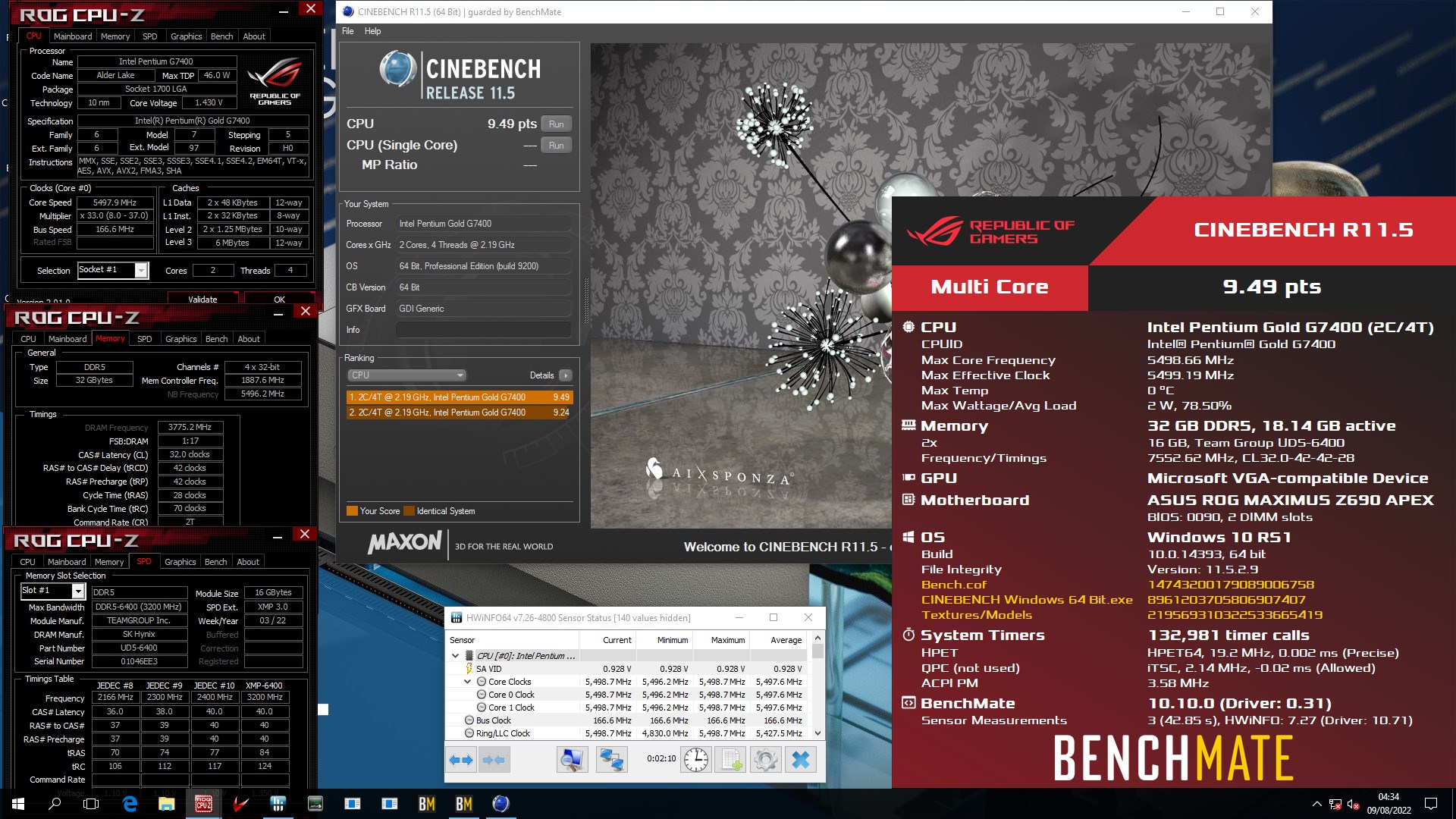Collapse the CPU [#0] Intel Pentium sensor group

pyautogui.click(x=455, y=656)
